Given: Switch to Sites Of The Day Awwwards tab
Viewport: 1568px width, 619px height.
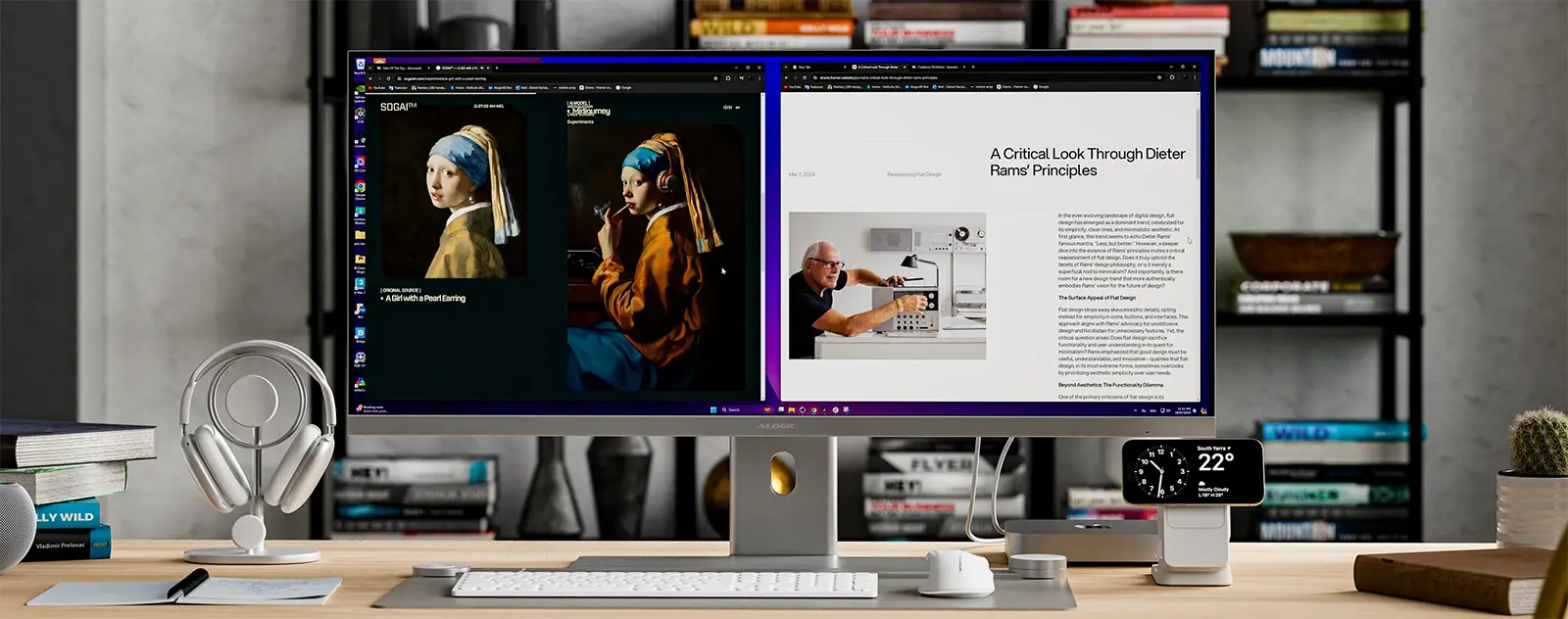Looking at the screenshot, I should 400,68.
